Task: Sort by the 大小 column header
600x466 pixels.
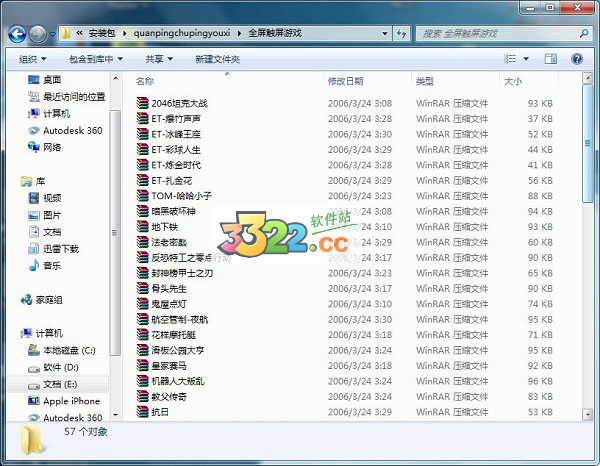Action: point(513,81)
